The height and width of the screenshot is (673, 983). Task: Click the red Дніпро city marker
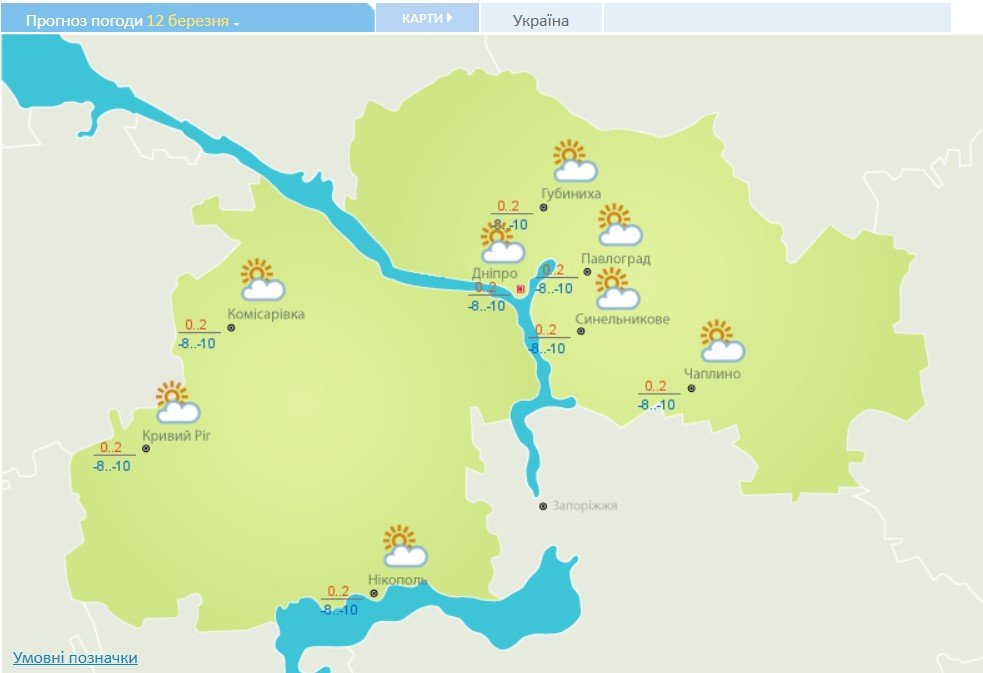click(520, 289)
